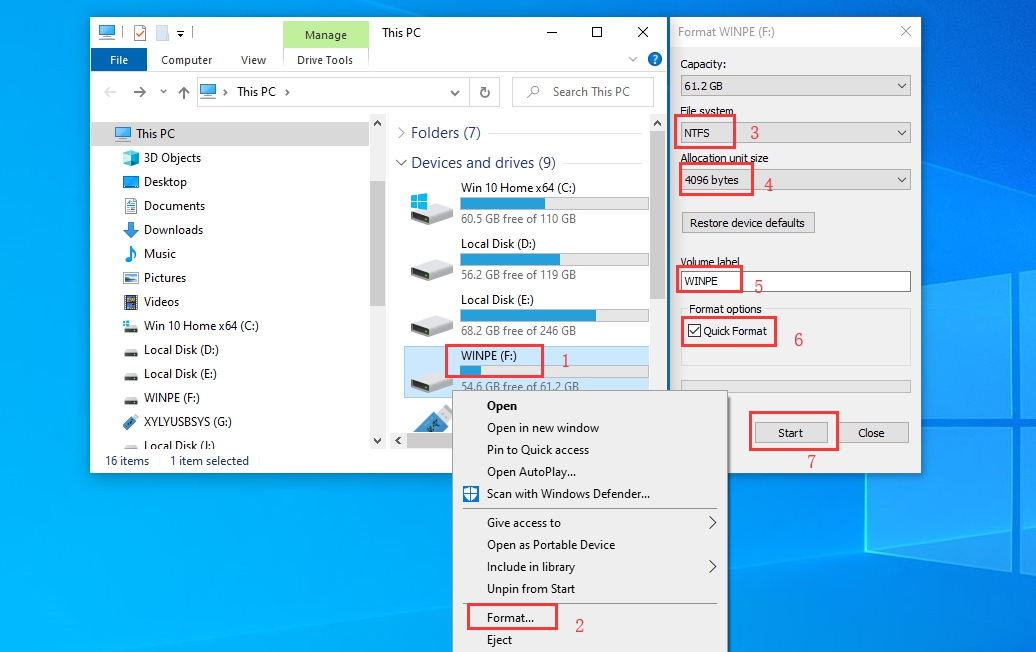Open the Allocation unit size dropdown

point(796,180)
